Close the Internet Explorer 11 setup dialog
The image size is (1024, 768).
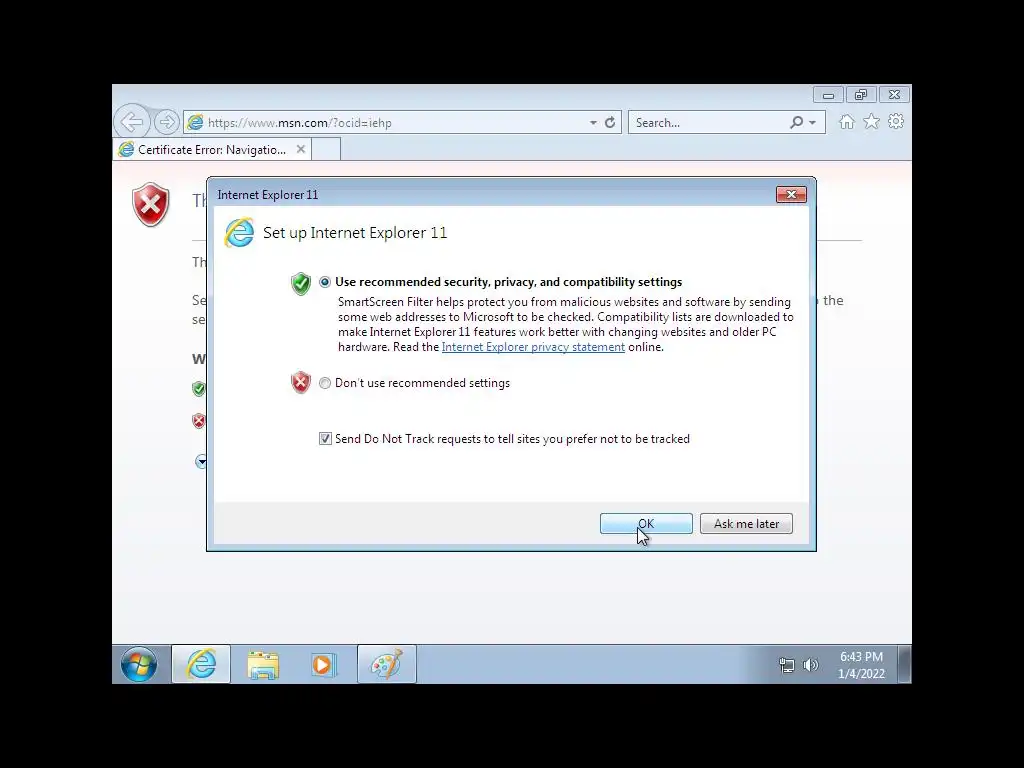[791, 195]
